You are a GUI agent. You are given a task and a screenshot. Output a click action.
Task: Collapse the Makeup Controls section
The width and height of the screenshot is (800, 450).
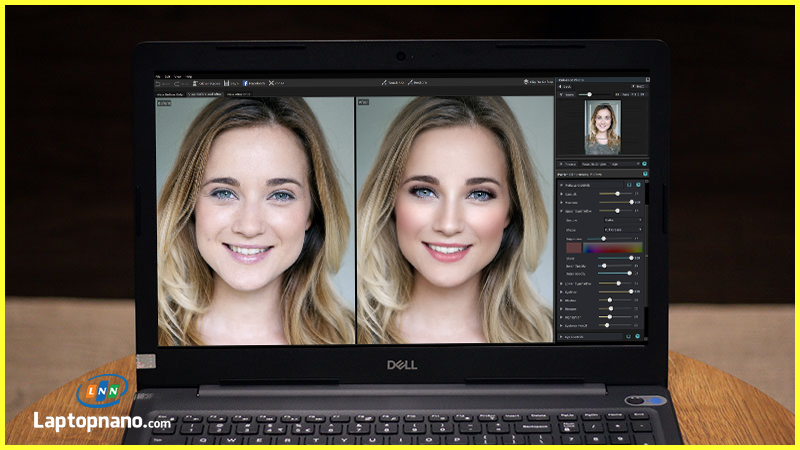point(562,185)
